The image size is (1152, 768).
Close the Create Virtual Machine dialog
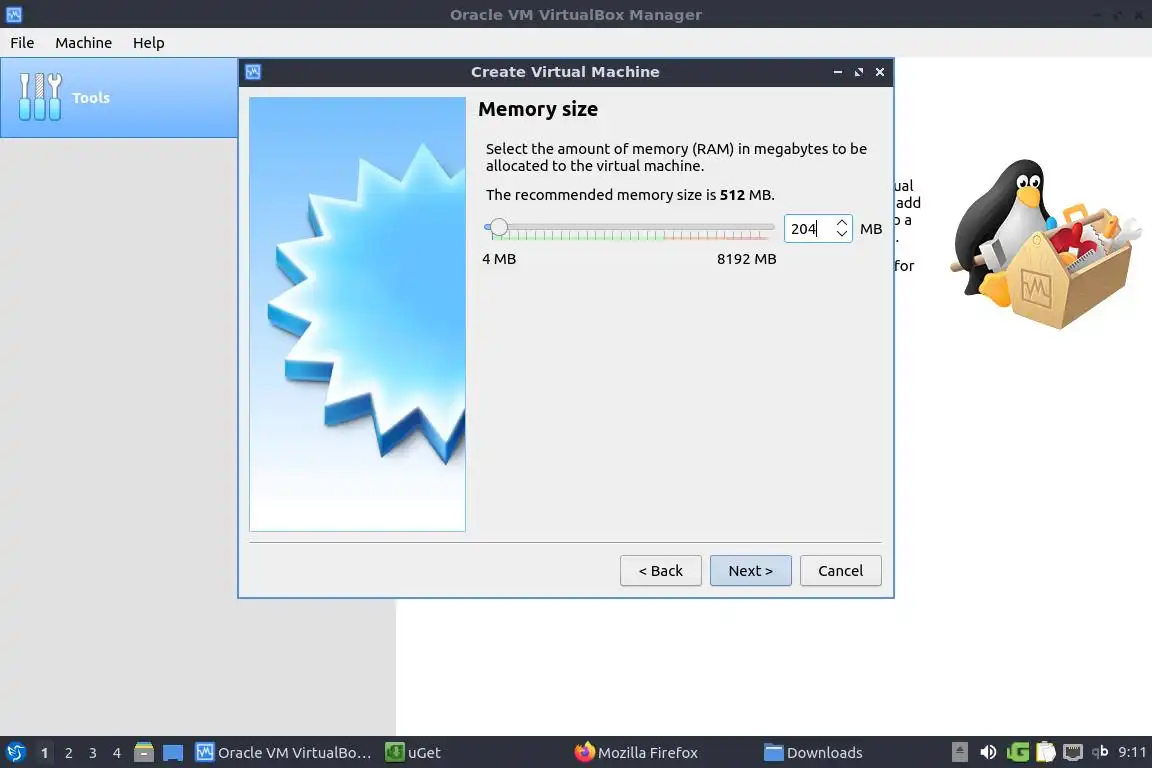880,72
